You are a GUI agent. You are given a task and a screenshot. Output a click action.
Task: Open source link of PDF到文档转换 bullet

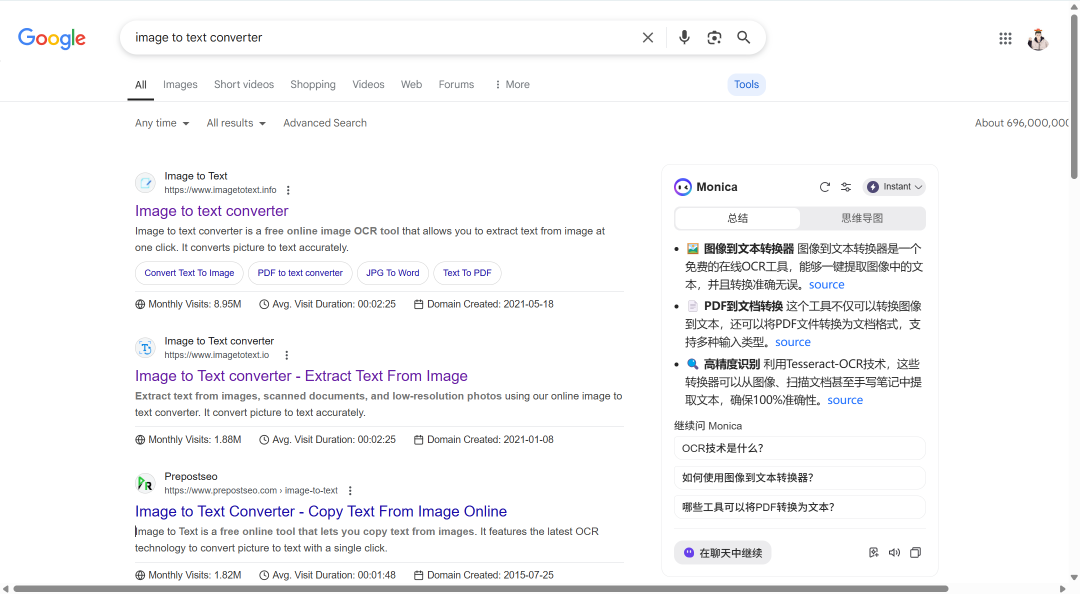click(793, 342)
